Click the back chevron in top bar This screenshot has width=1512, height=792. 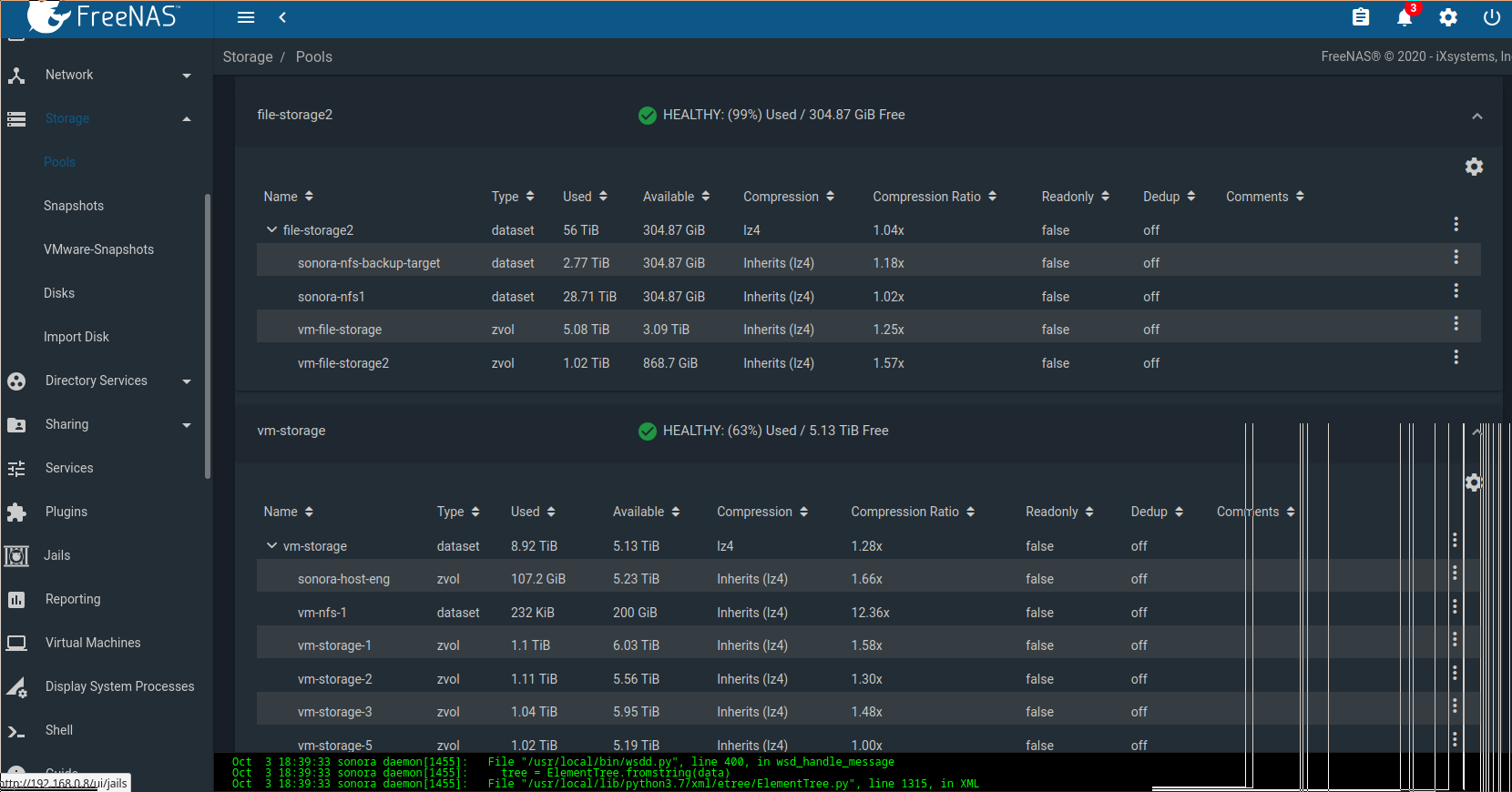(282, 17)
